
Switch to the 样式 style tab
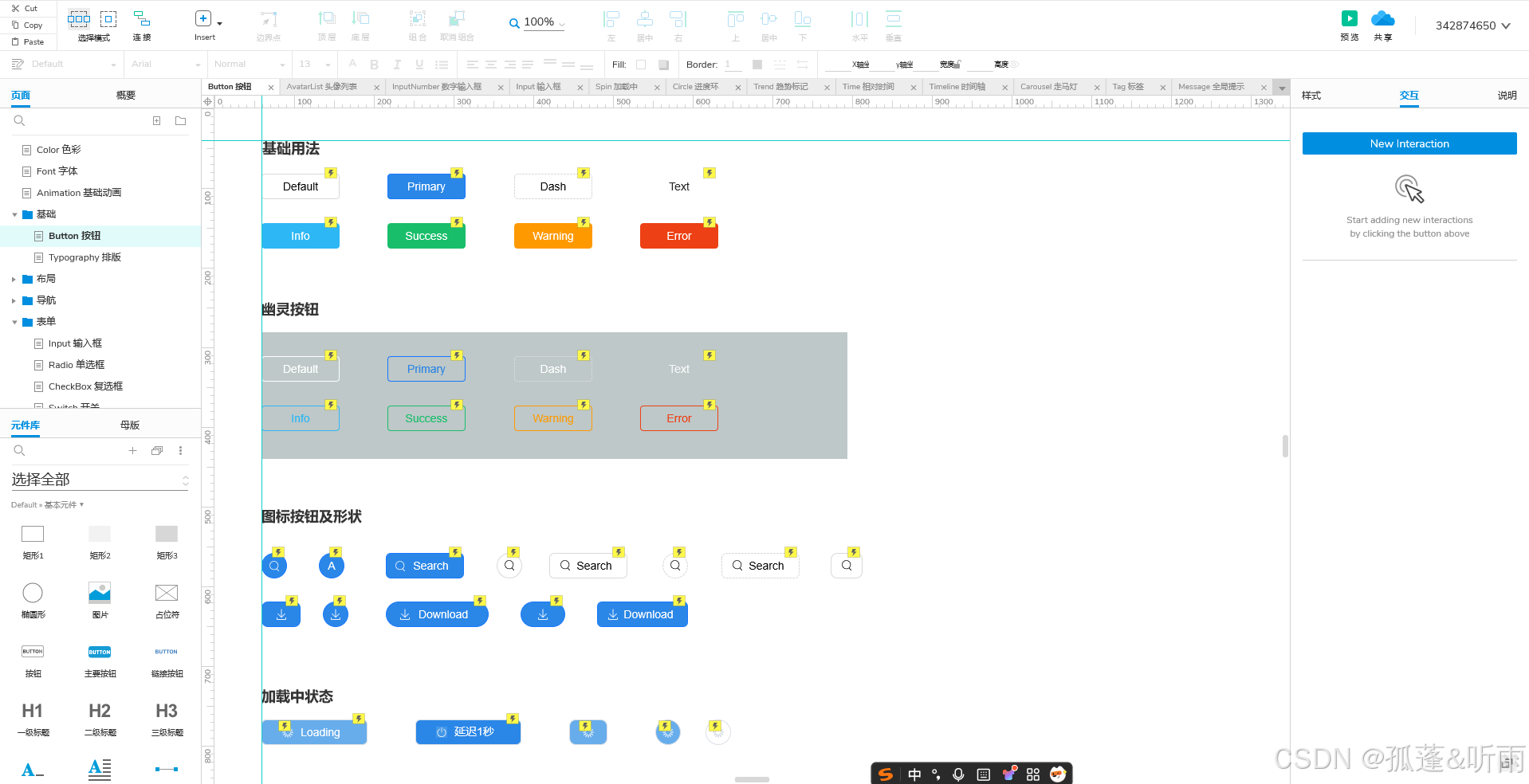[x=1311, y=96]
